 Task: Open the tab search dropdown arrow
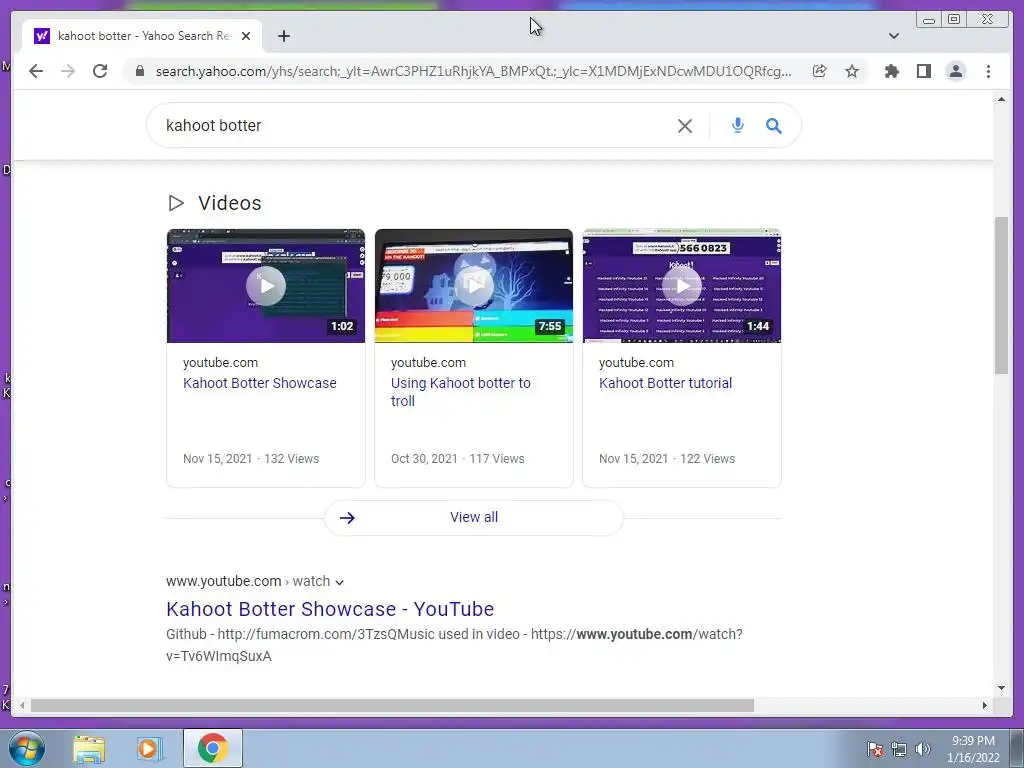tap(894, 36)
